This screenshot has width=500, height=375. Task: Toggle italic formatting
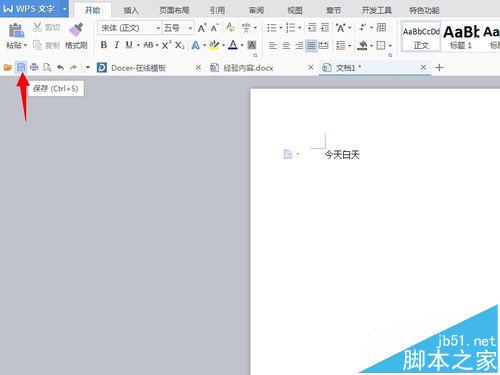[116, 45]
